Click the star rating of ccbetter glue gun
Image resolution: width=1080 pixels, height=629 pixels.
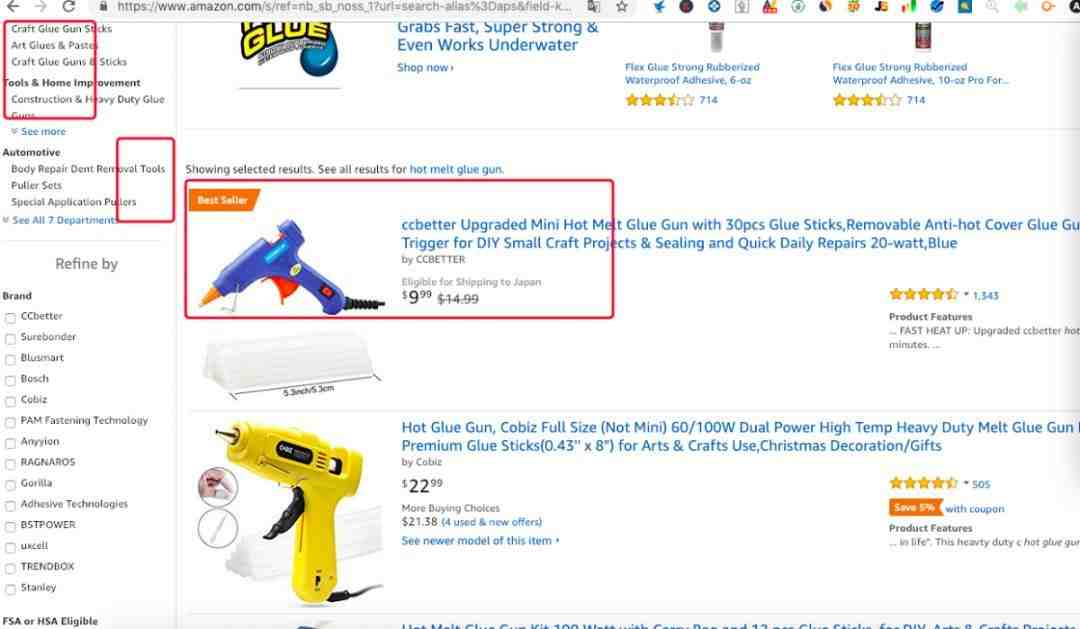[x=923, y=295]
